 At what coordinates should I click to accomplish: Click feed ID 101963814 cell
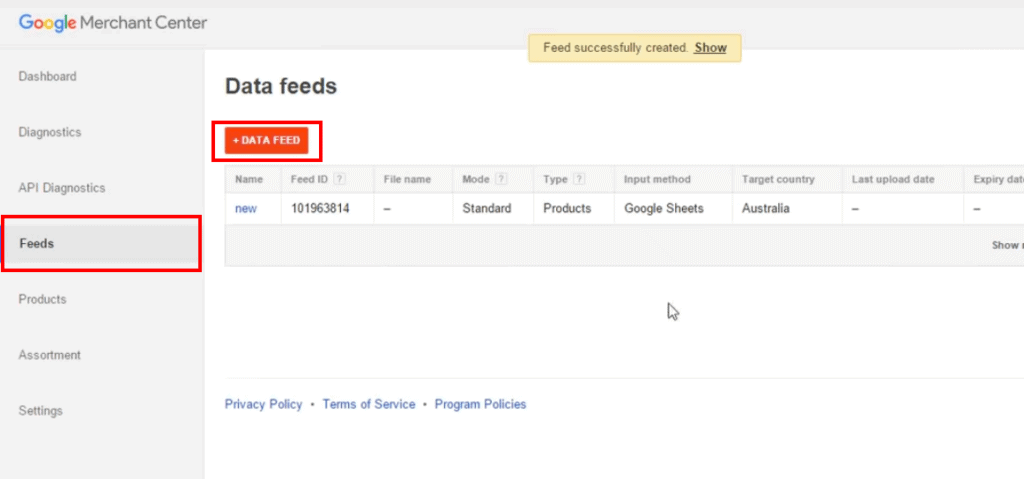pyautogui.click(x=320, y=209)
